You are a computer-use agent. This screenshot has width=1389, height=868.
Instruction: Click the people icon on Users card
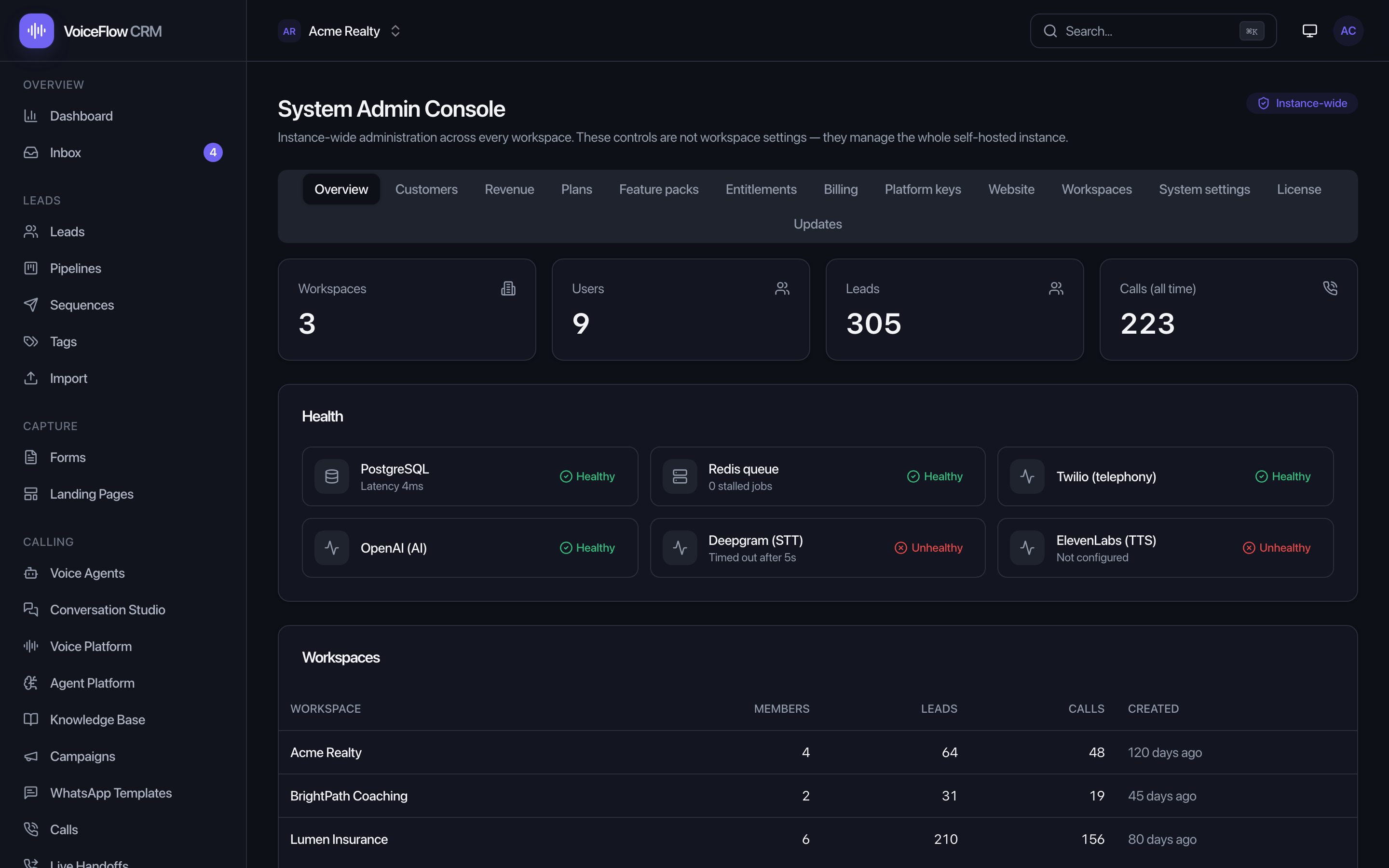[782, 288]
